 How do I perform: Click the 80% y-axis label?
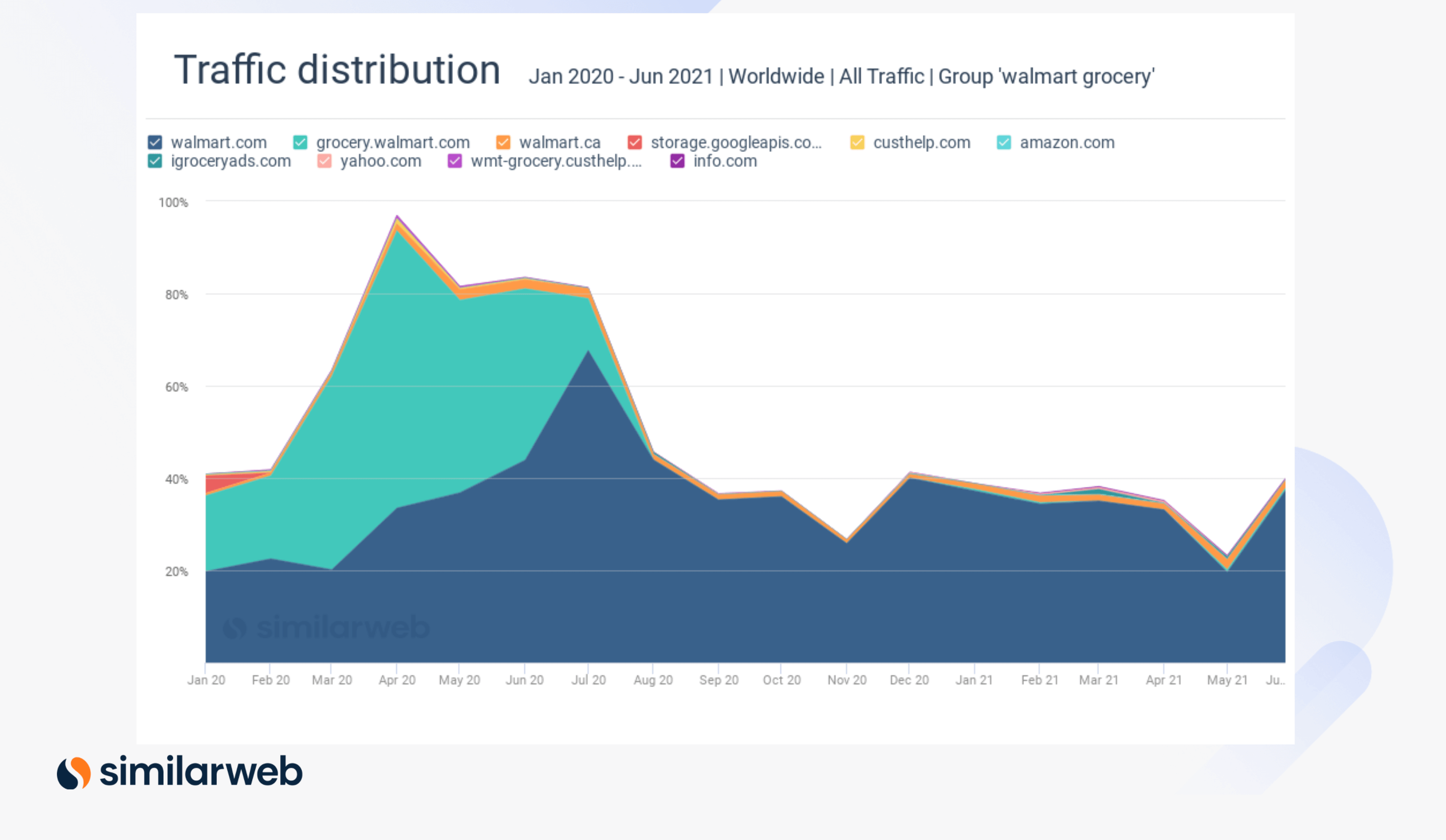coord(177,295)
